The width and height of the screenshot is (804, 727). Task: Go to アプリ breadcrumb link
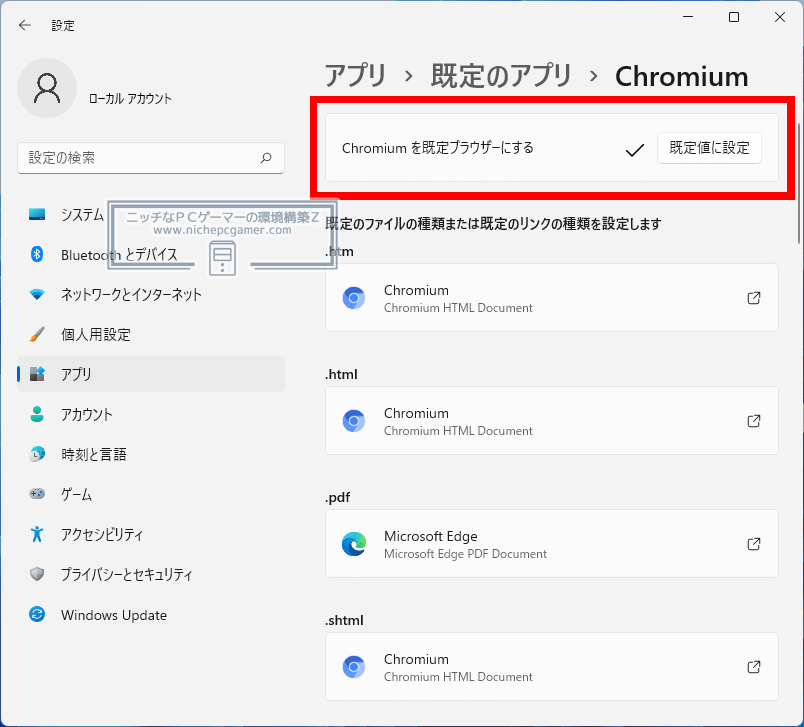click(355, 76)
